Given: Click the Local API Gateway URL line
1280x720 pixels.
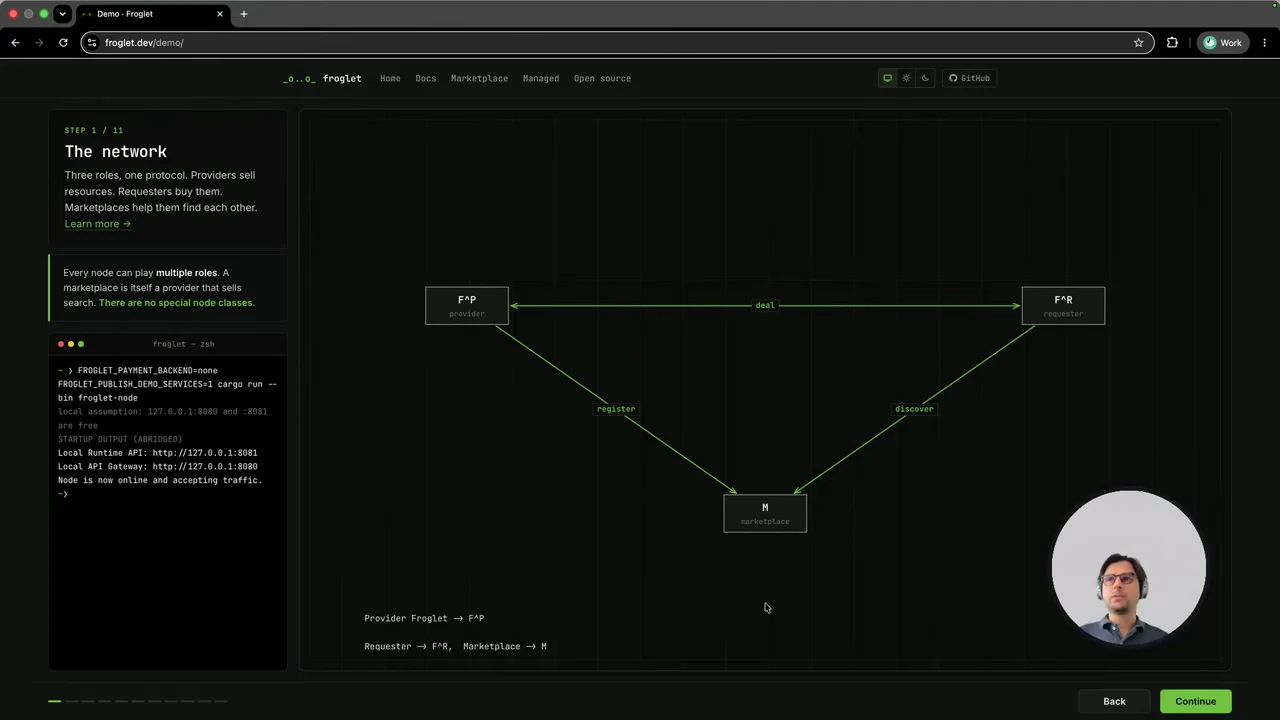Looking at the screenshot, I should (158, 467).
